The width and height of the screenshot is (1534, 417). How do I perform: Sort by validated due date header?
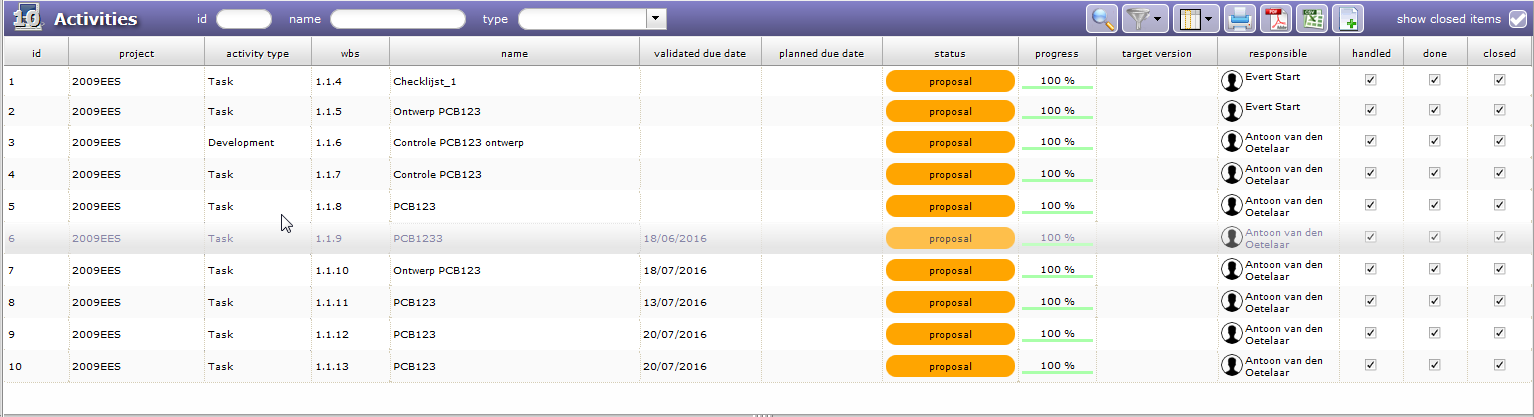(x=700, y=54)
